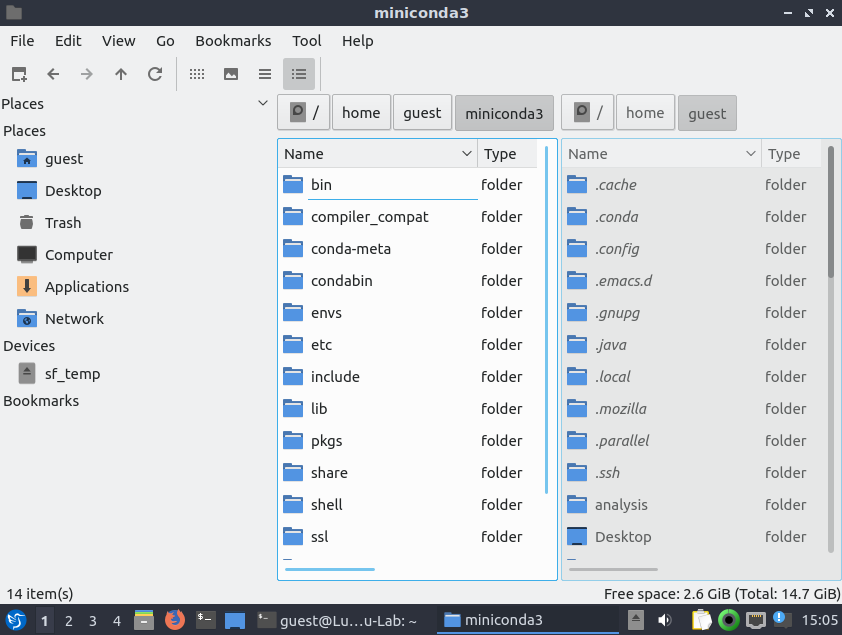The height and width of the screenshot is (635, 842).
Task: Launch Firefox from the taskbar
Action: 175,620
